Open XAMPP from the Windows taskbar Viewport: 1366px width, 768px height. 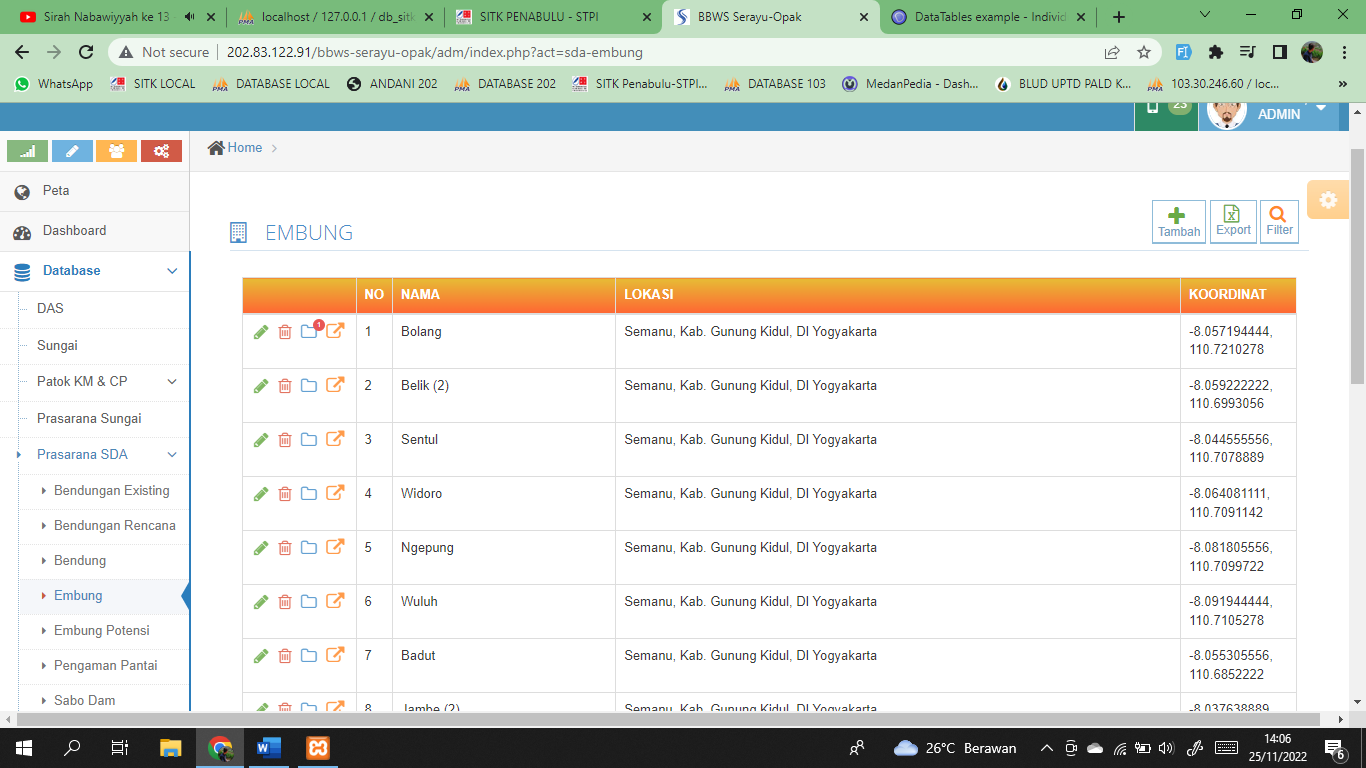click(x=318, y=747)
